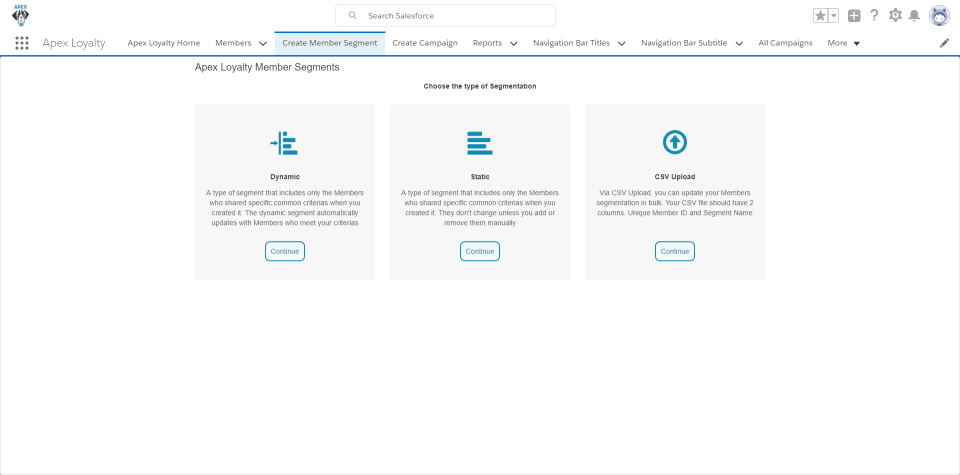Click the Apex dog logo
Viewport: 960px width, 475px height.
20,15
